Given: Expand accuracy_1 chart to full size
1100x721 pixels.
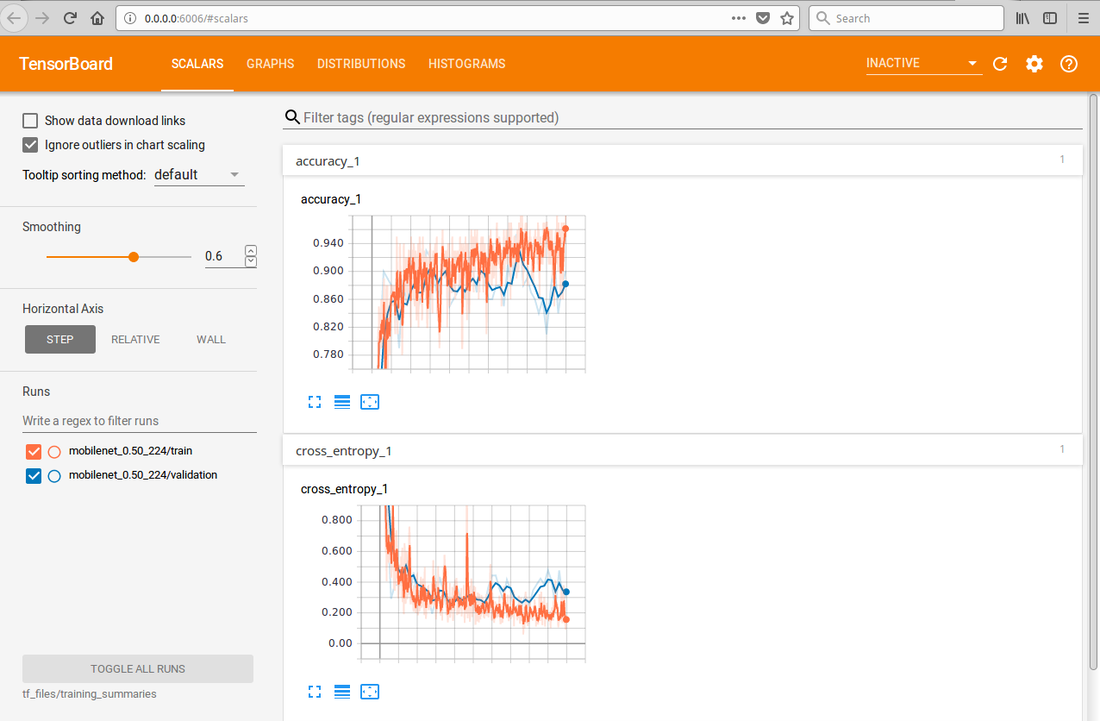Looking at the screenshot, I should 315,402.
